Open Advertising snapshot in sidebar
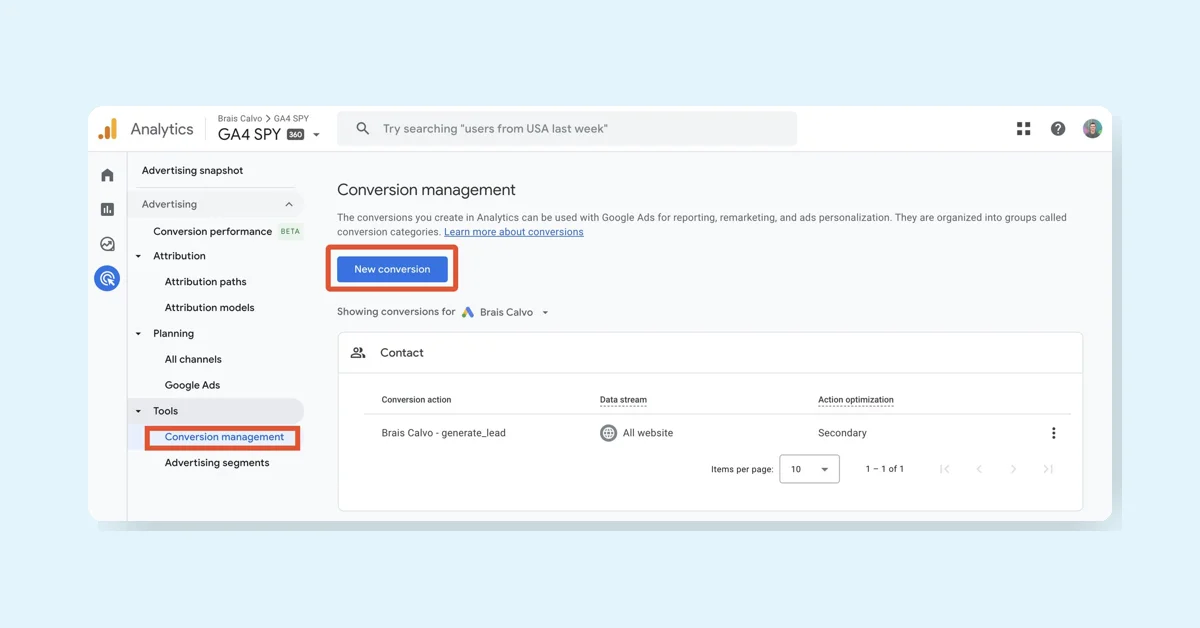Screen dimensions: 1200x628 pos(192,170)
